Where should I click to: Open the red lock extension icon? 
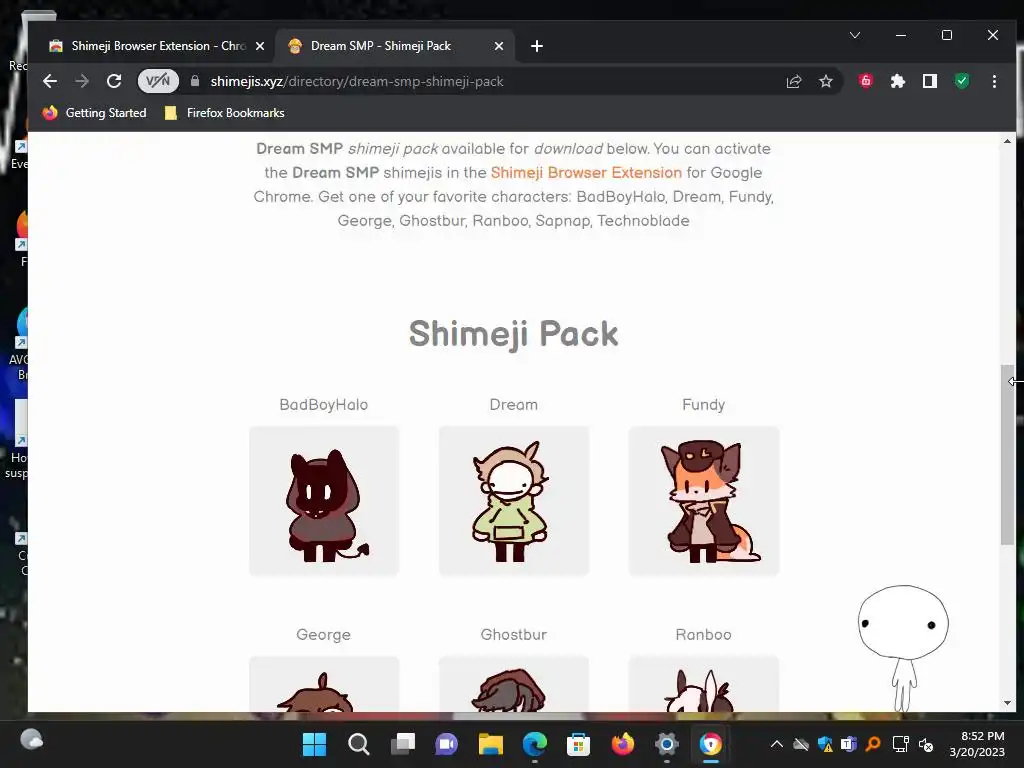(x=866, y=81)
